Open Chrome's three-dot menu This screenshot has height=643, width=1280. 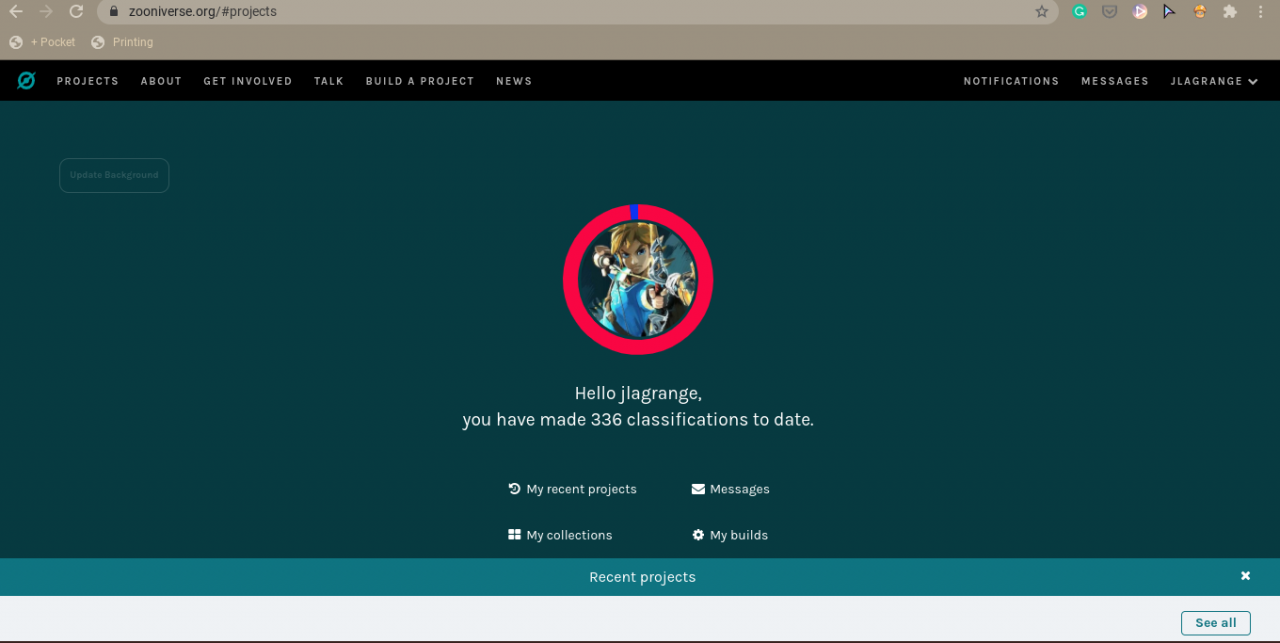1260,12
